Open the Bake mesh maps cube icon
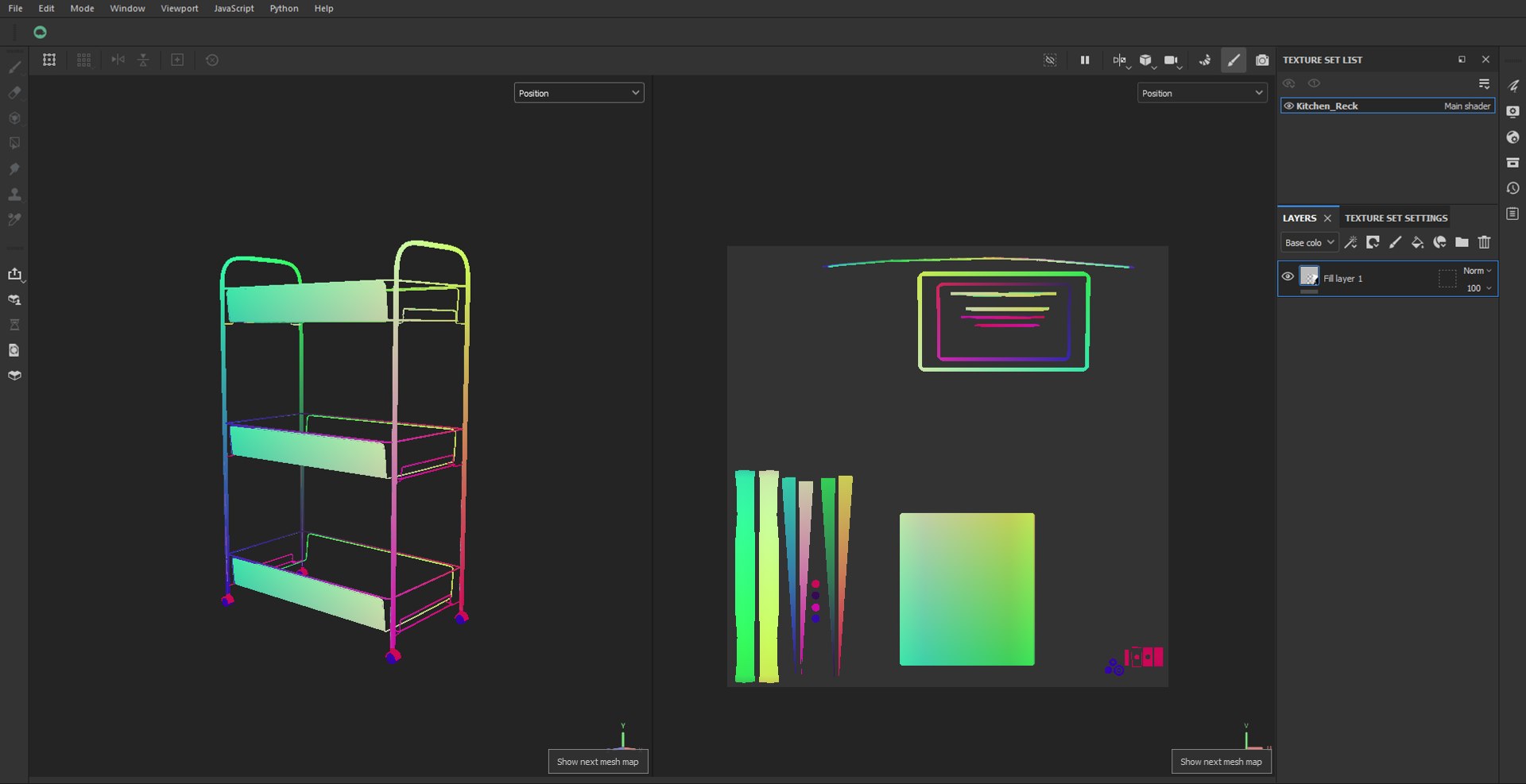1526x784 pixels. tap(14, 376)
